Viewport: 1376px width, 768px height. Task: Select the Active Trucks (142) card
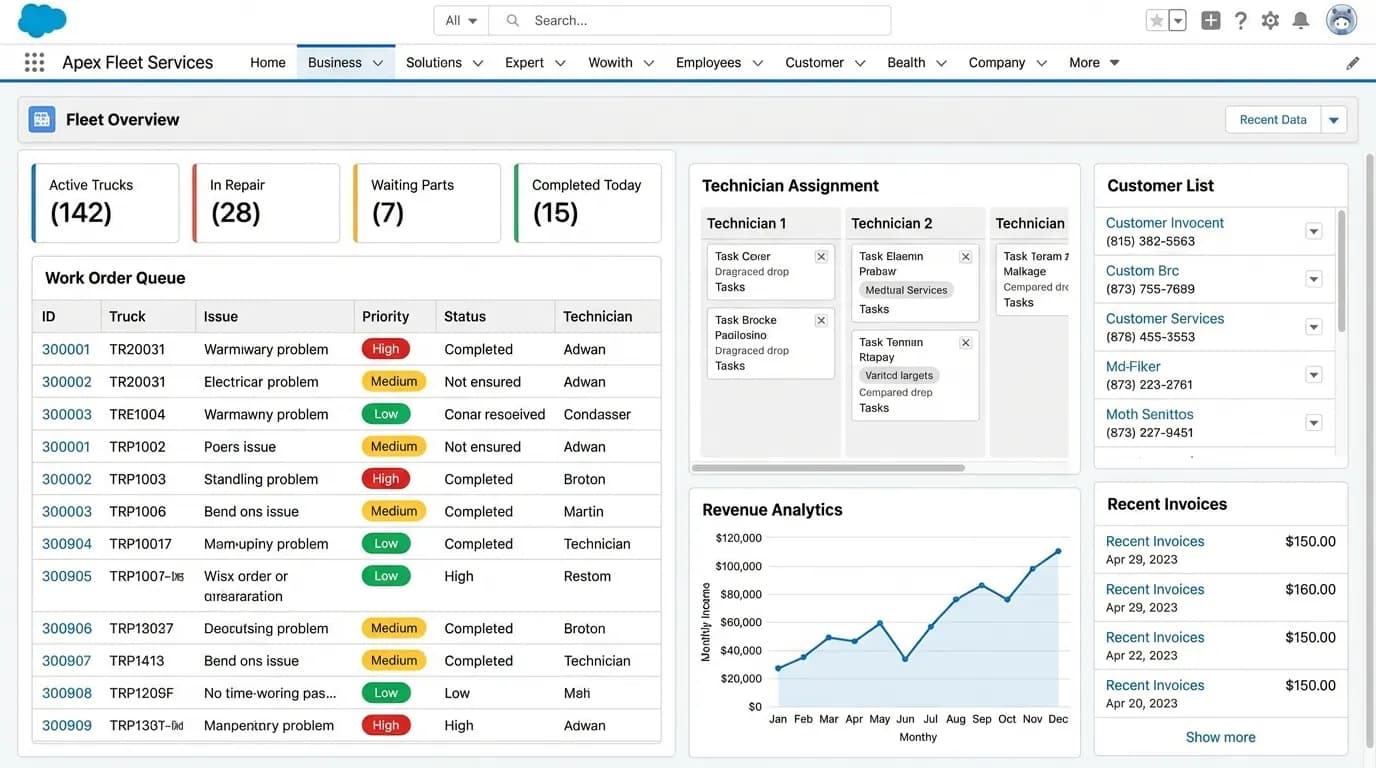click(105, 203)
